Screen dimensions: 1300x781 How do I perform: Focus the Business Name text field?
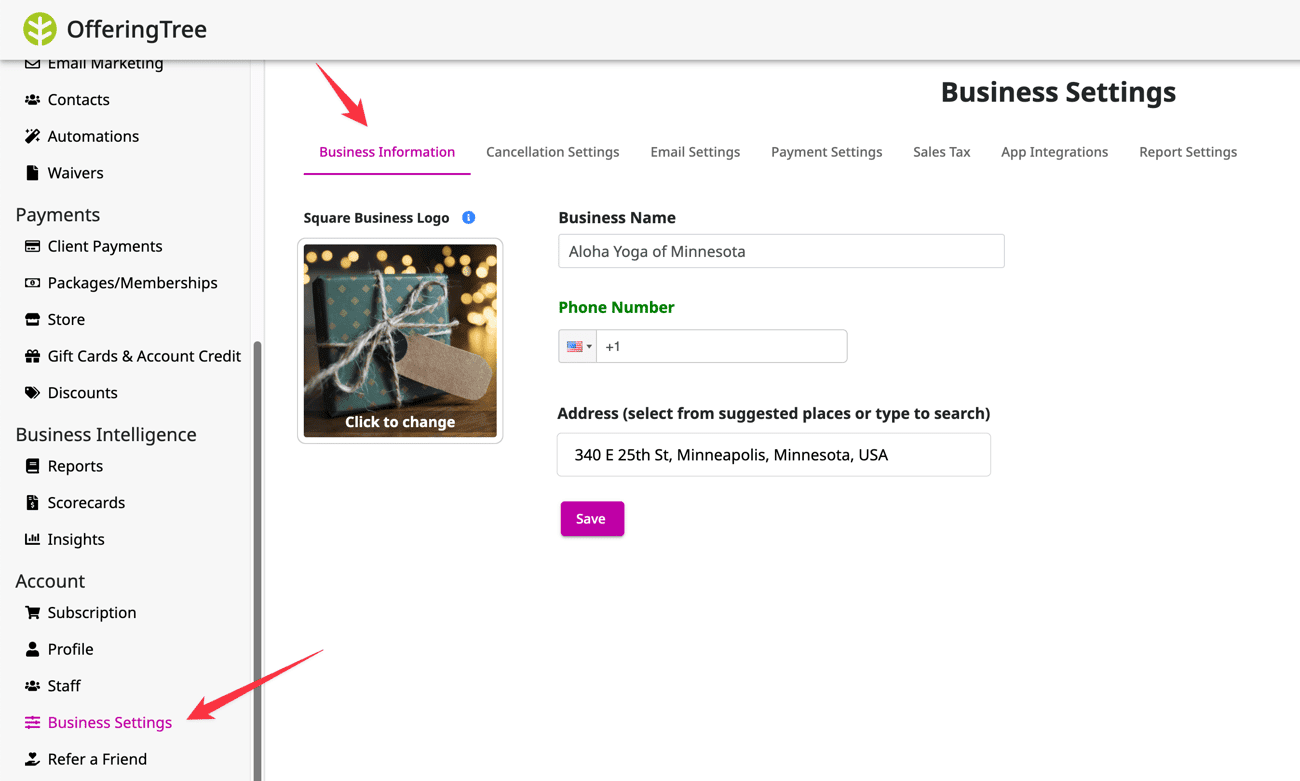780,251
